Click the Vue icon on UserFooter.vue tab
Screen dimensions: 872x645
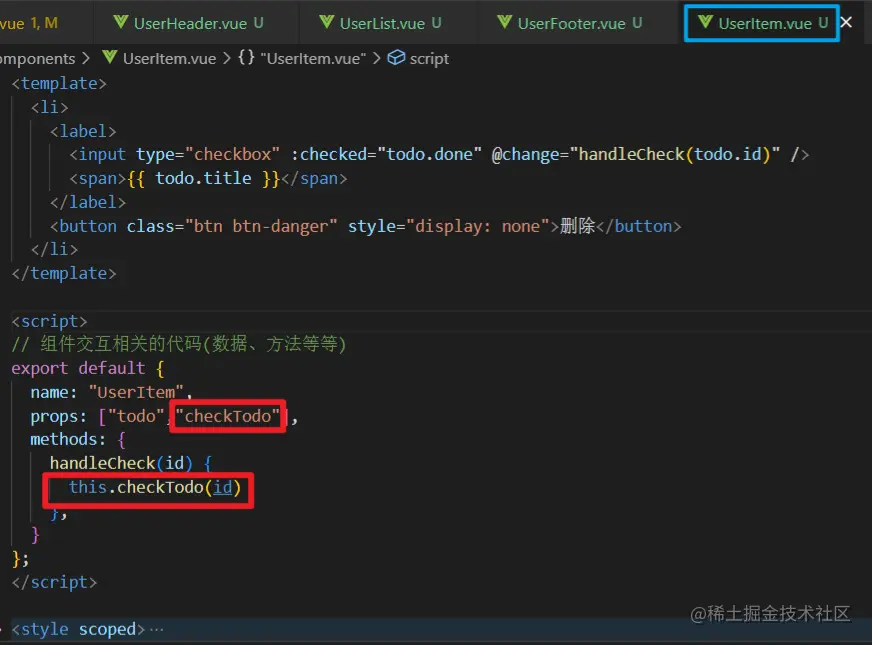504,22
